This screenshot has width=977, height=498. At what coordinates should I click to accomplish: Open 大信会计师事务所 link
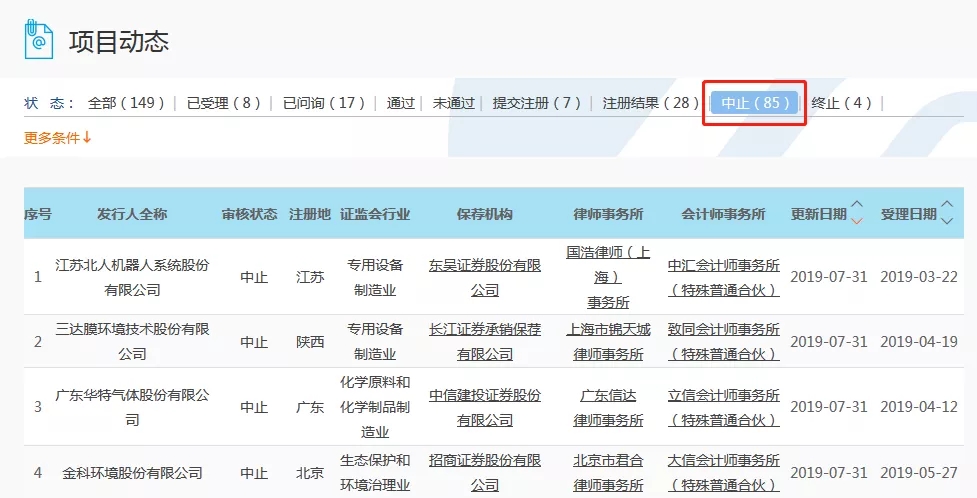coord(723,472)
